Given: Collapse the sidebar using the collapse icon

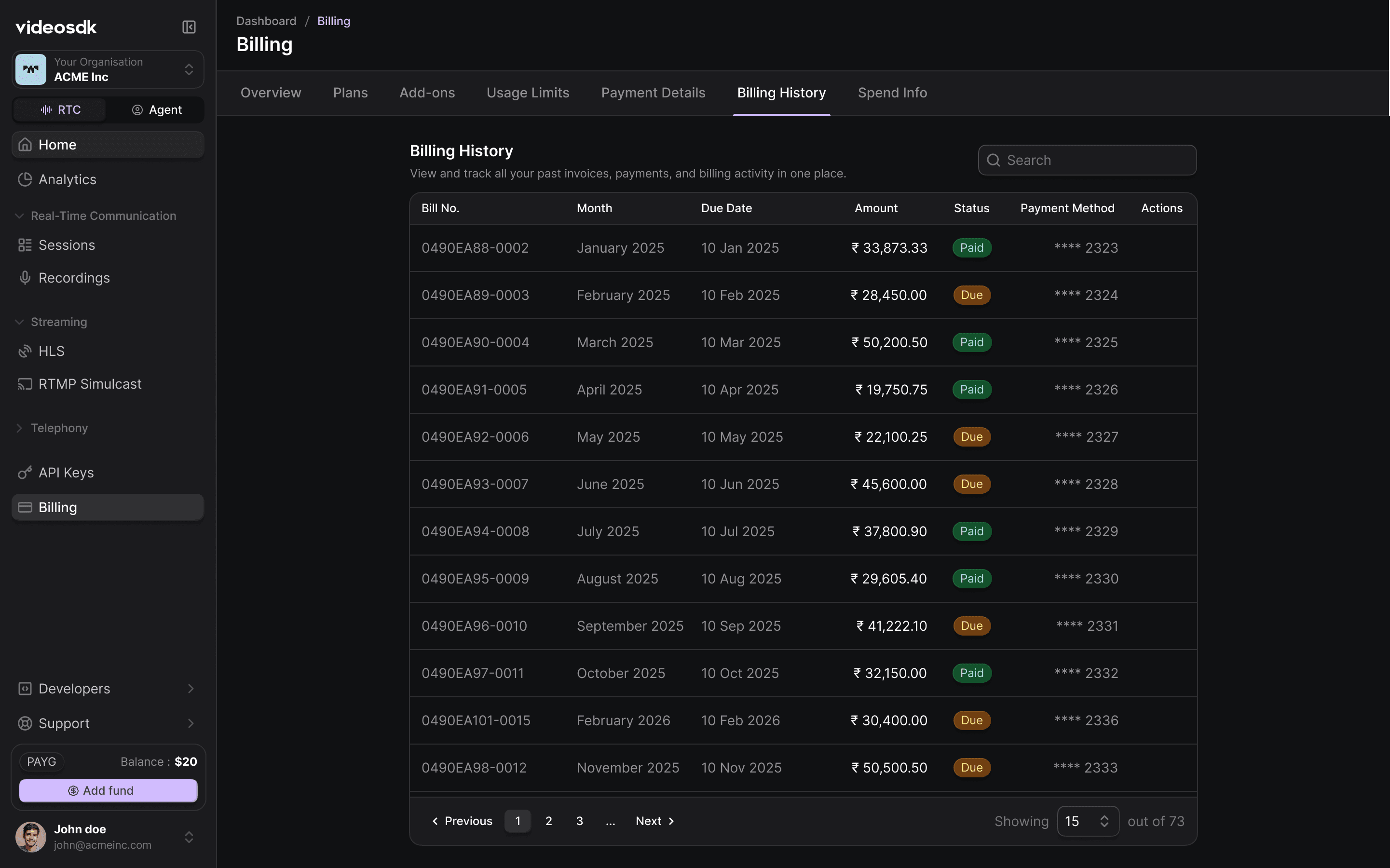Looking at the screenshot, I should (x=188, y=27).
